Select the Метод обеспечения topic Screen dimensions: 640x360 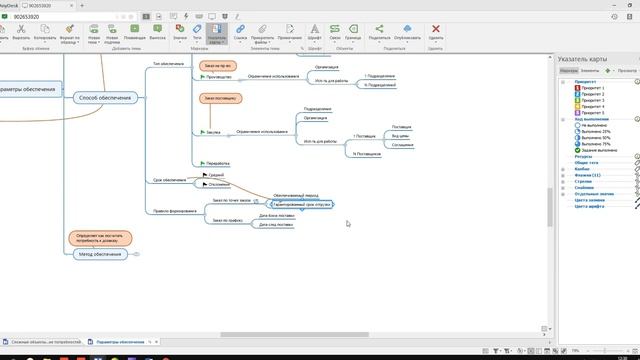click(100, 254)
